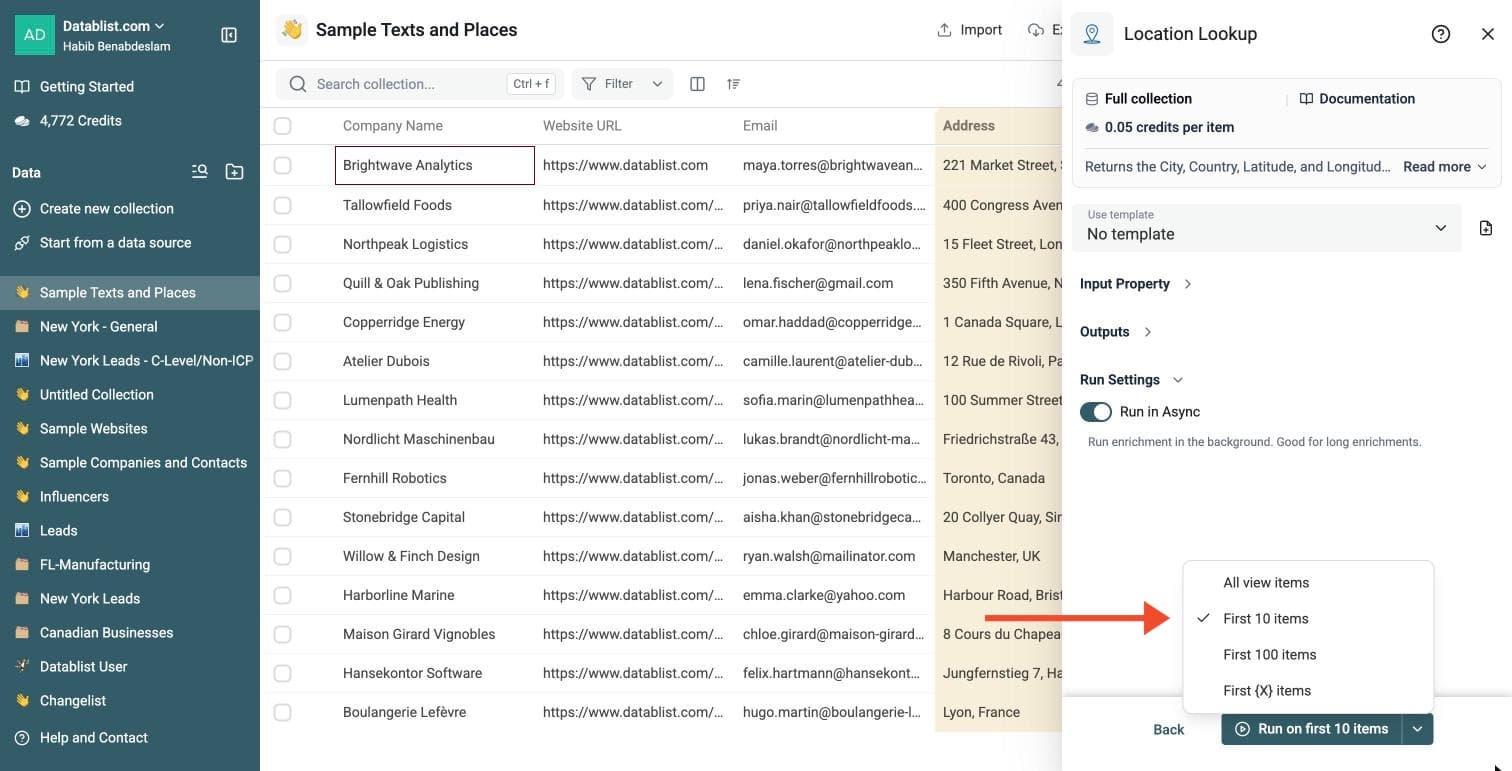Click Create new collection
The image size is (1512, 771).
click(94, 209)
